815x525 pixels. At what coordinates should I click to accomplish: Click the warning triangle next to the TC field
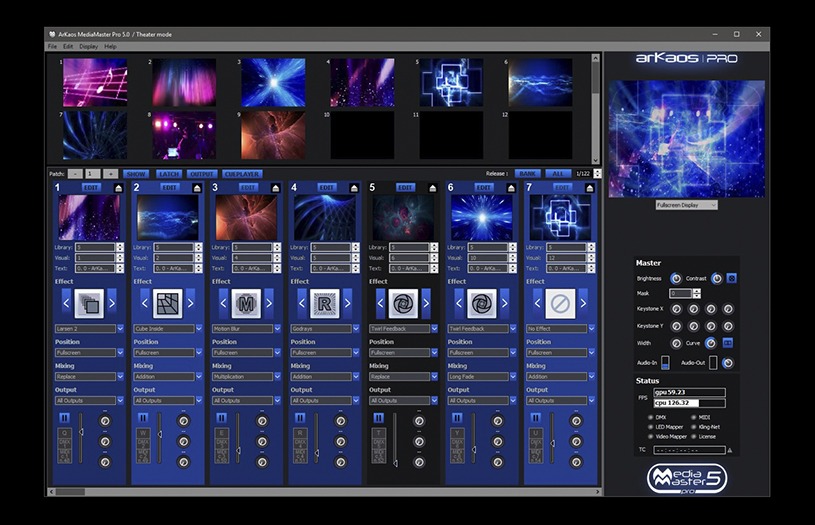[730, 450]
